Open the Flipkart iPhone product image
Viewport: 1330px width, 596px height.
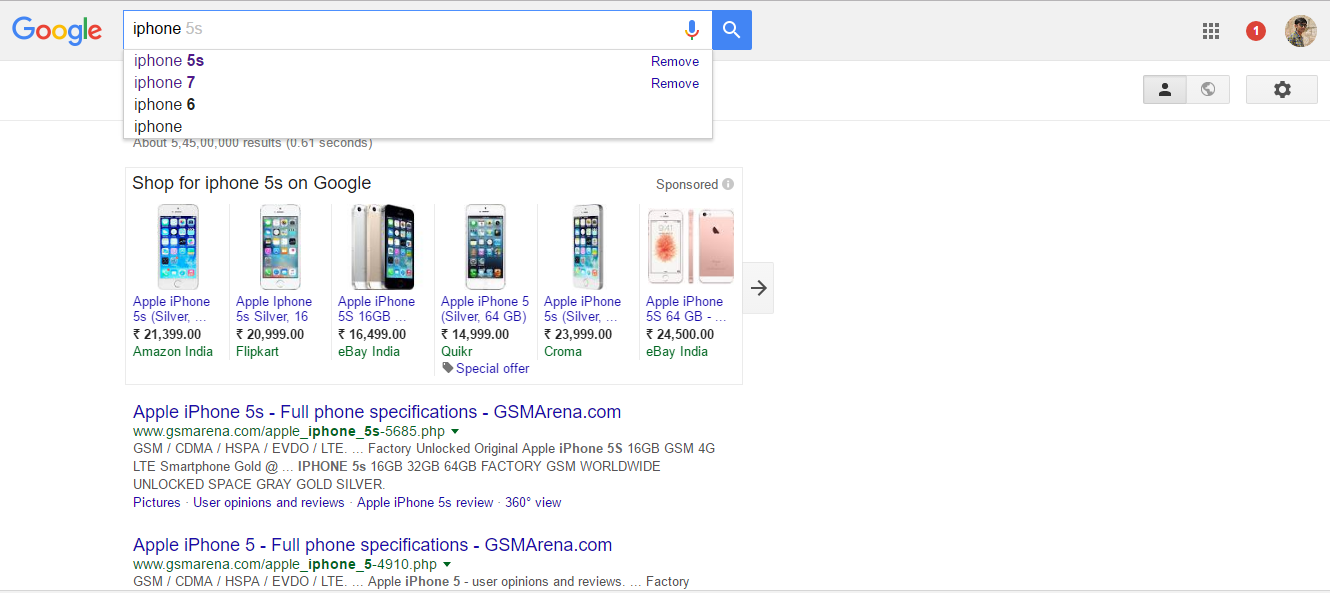coord(280,247)
